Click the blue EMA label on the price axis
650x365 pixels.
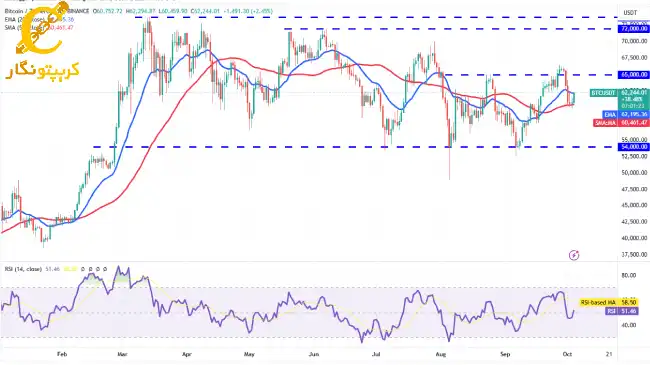tap(610, 114)
